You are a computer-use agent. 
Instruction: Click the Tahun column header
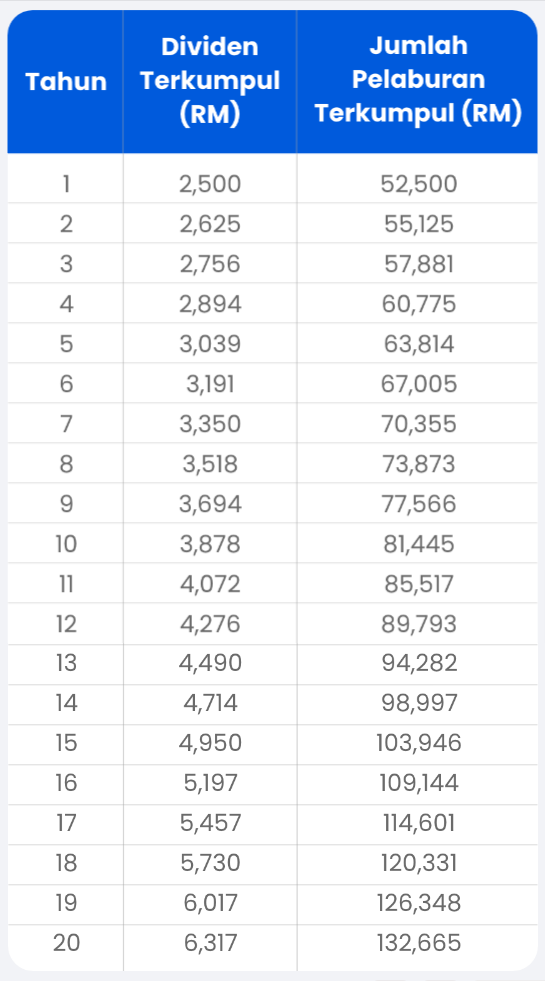pos(66,81)
